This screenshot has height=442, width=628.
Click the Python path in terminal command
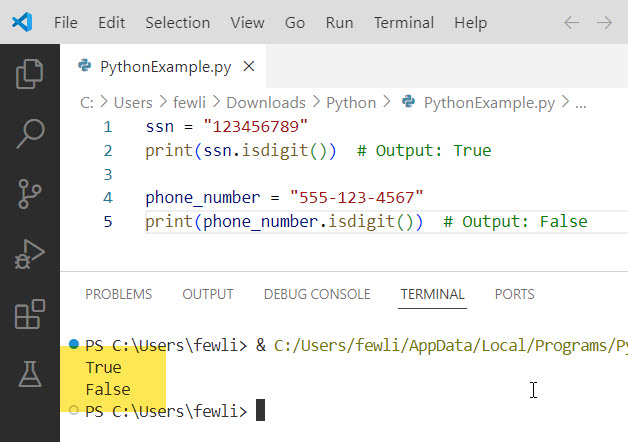(x=451, y=346)
